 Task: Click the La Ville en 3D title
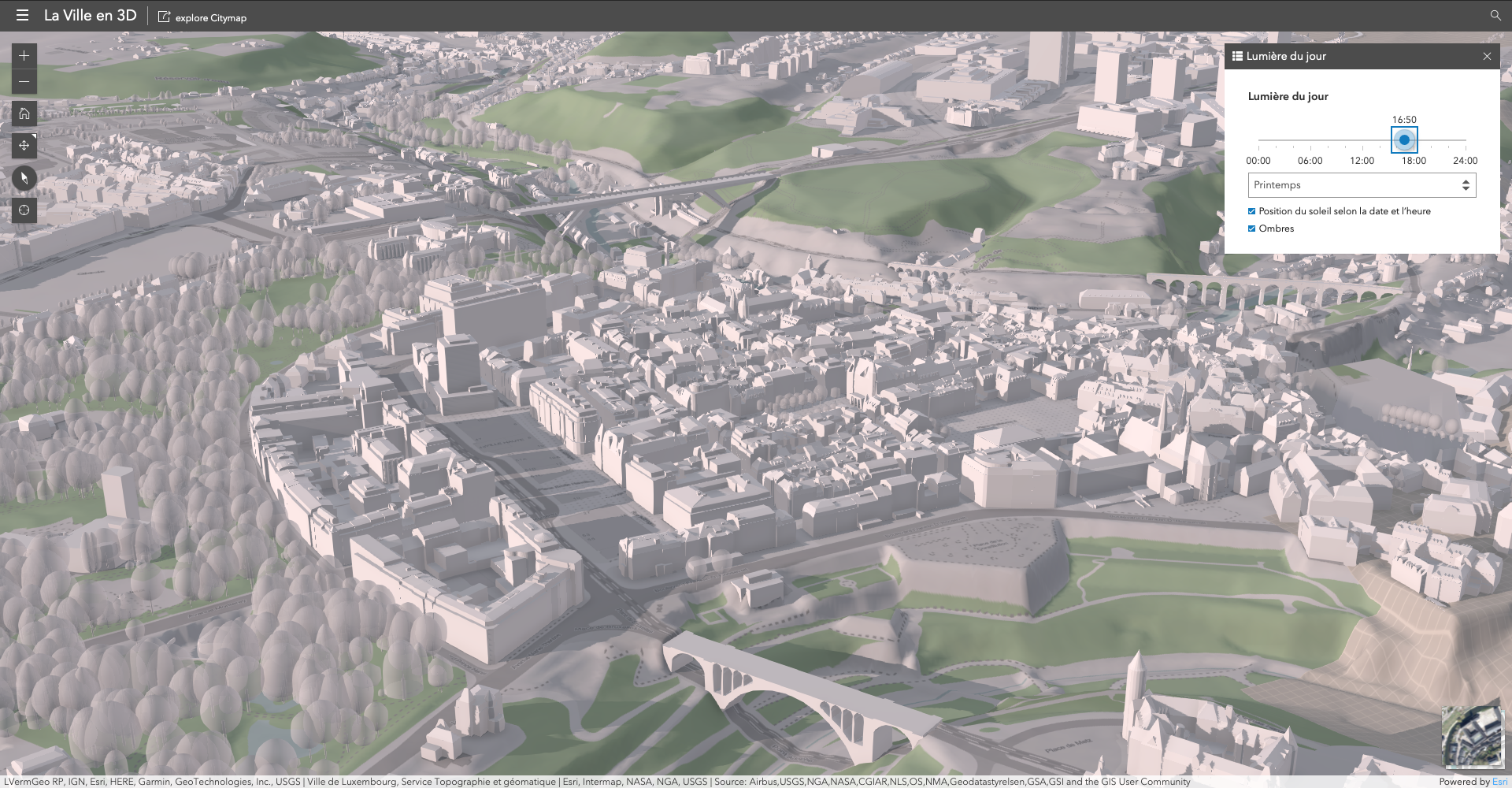click(x=90, y=15)
